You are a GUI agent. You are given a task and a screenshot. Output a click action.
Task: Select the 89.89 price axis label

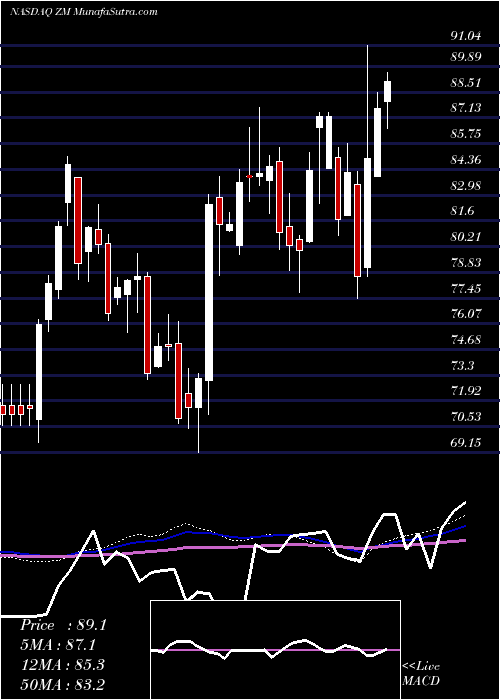[466, 57]
